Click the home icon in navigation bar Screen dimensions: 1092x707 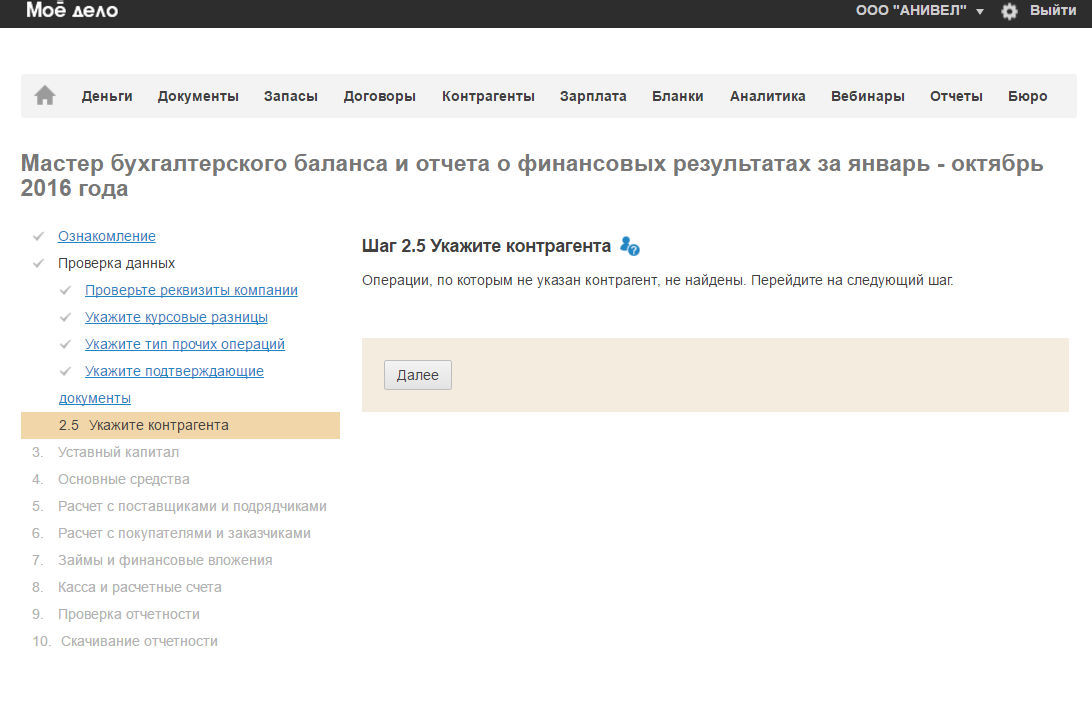pyautogui.click(x=45, y=96)
